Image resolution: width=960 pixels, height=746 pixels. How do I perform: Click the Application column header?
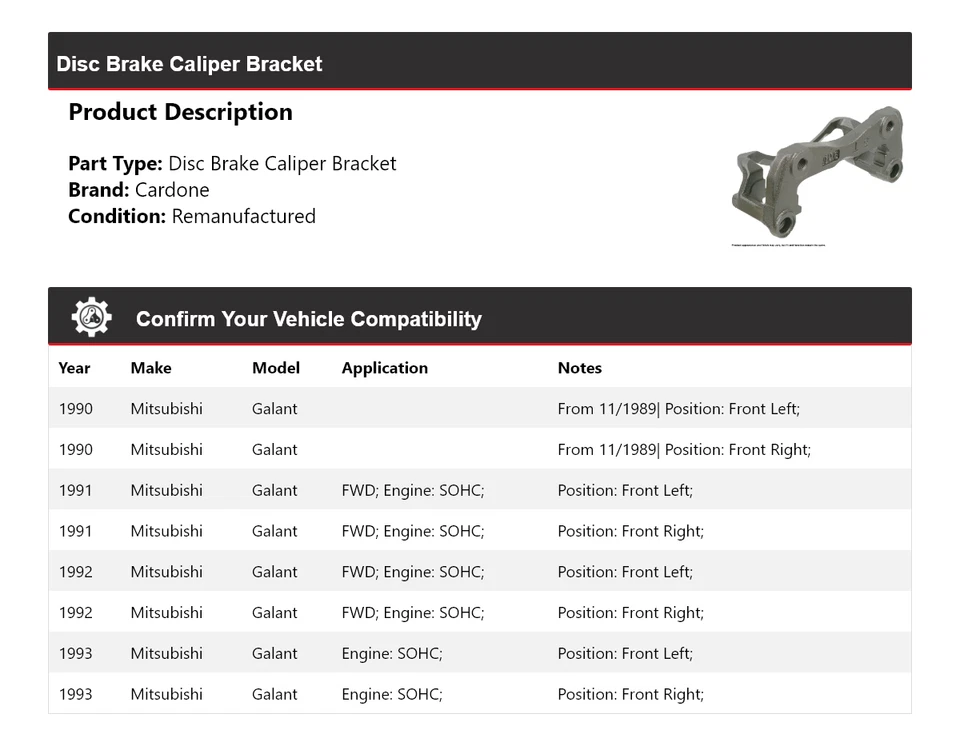pos(385,368)
